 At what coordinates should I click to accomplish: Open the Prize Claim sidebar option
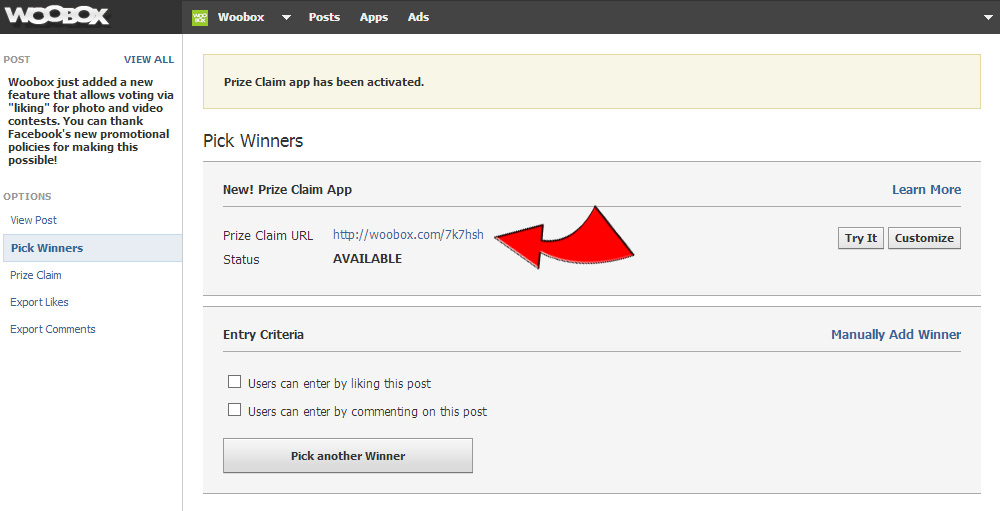36,275
